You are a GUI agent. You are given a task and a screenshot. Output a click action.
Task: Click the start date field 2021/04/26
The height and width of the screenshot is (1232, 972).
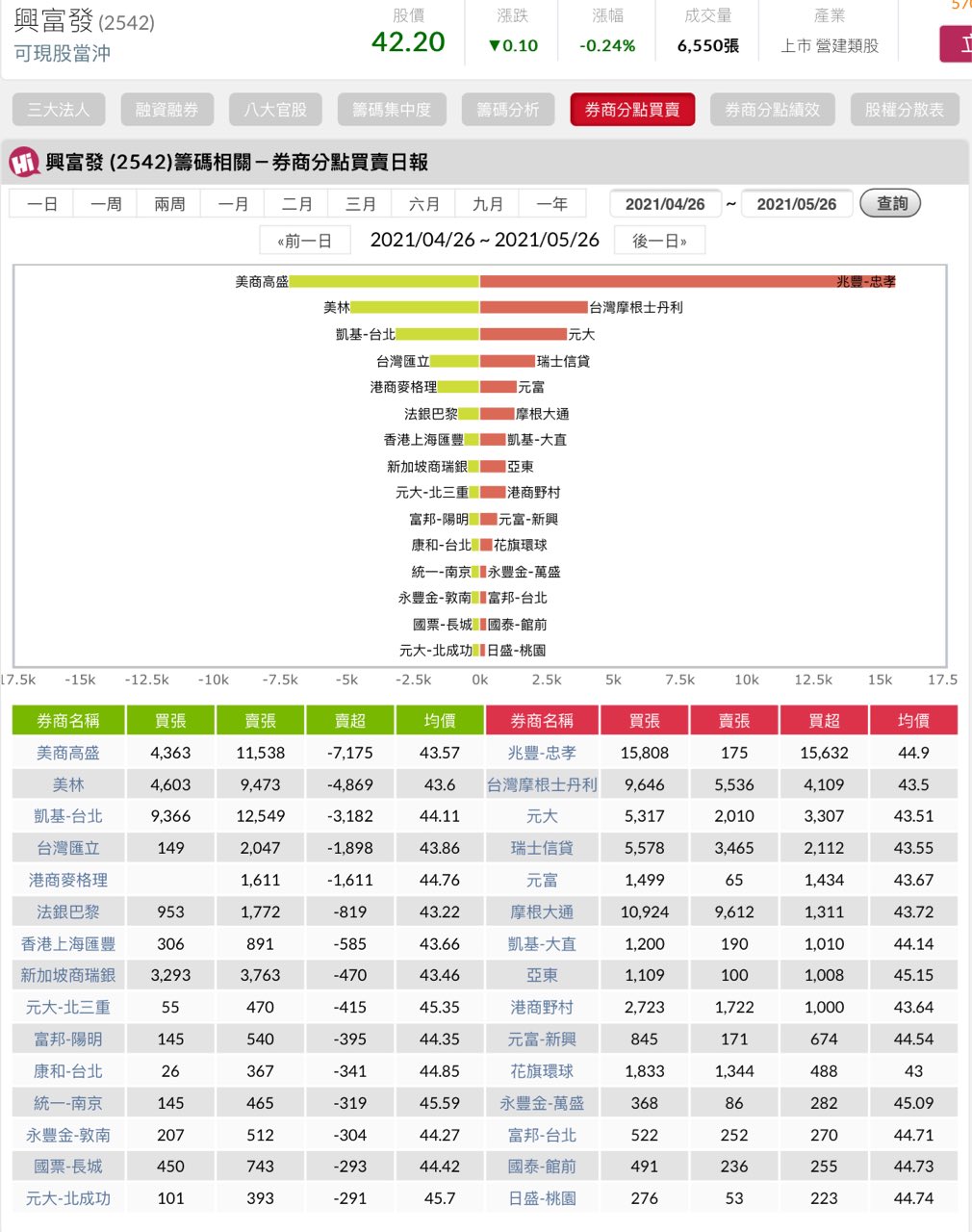click(665, 204)
